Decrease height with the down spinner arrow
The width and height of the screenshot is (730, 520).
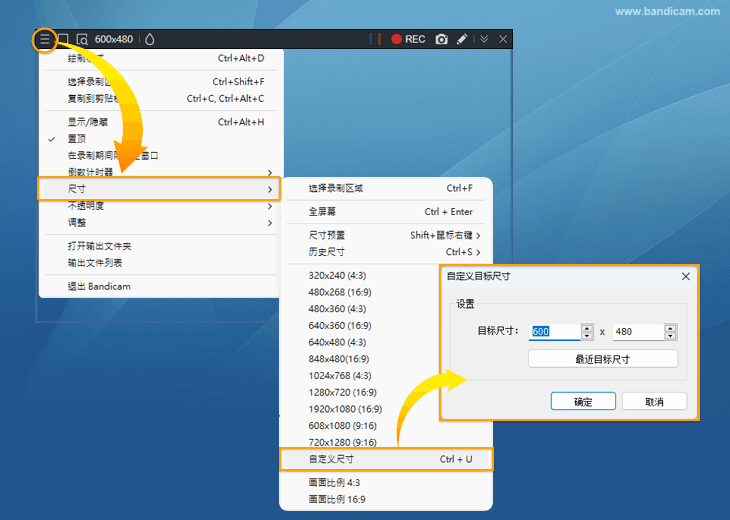670,336
